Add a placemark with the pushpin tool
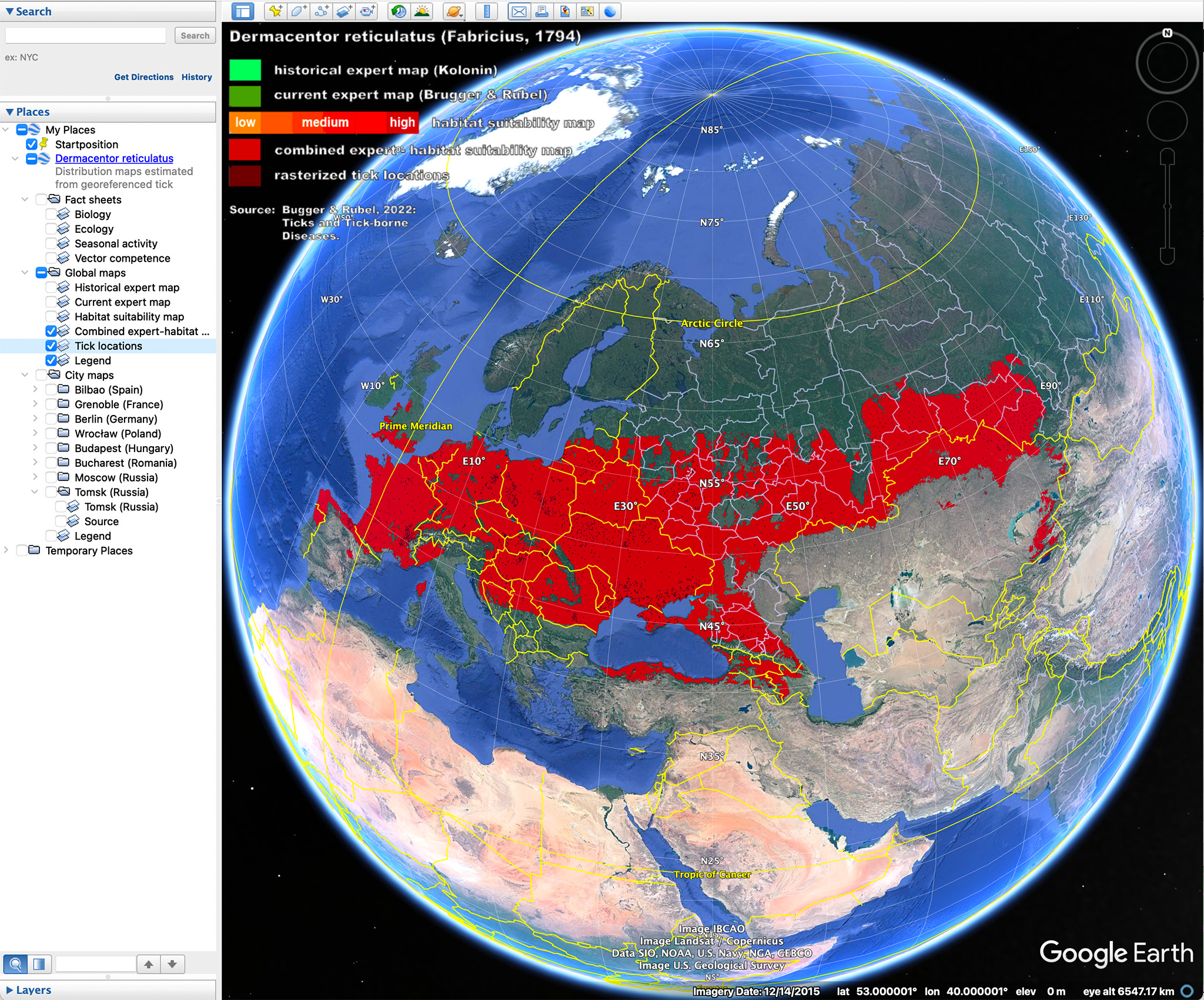Image resolution: width=1204 pixels, height=1000 pixels. (275, 11)
